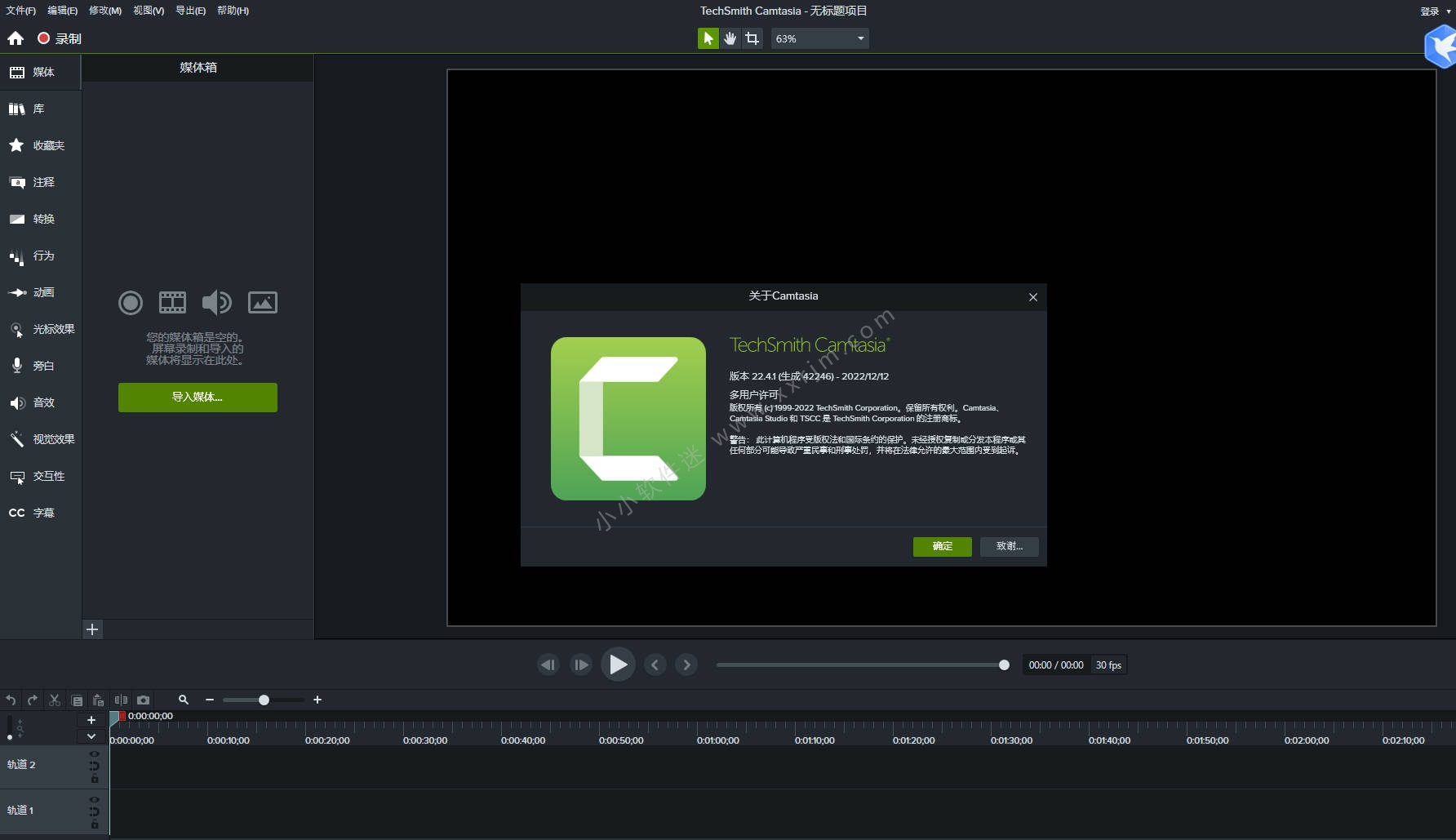Viewport: 1456px width, 840px height.
Task: Open the 编辑(E) menu
Action: point(63,11)
